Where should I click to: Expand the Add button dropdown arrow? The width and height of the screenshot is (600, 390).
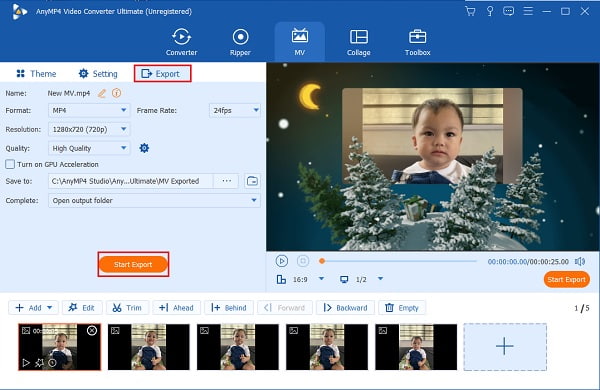tap(50, 308)
